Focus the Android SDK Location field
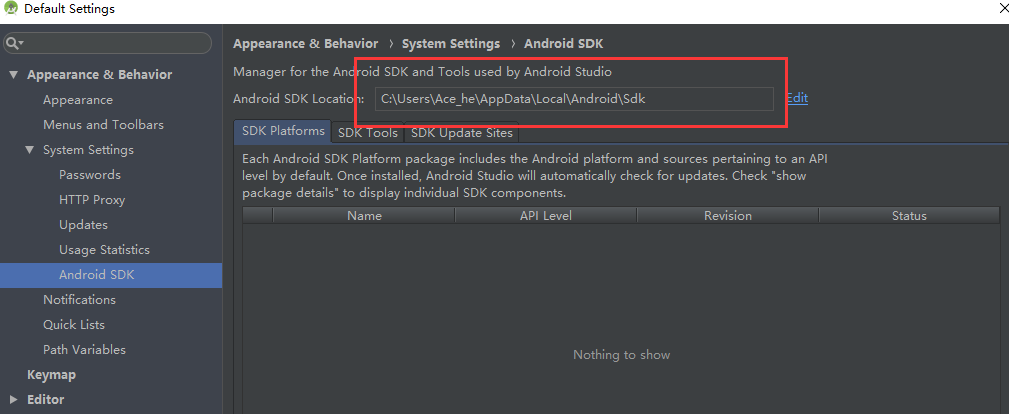Screen dimensions: 1009x414 click(573, 99)
